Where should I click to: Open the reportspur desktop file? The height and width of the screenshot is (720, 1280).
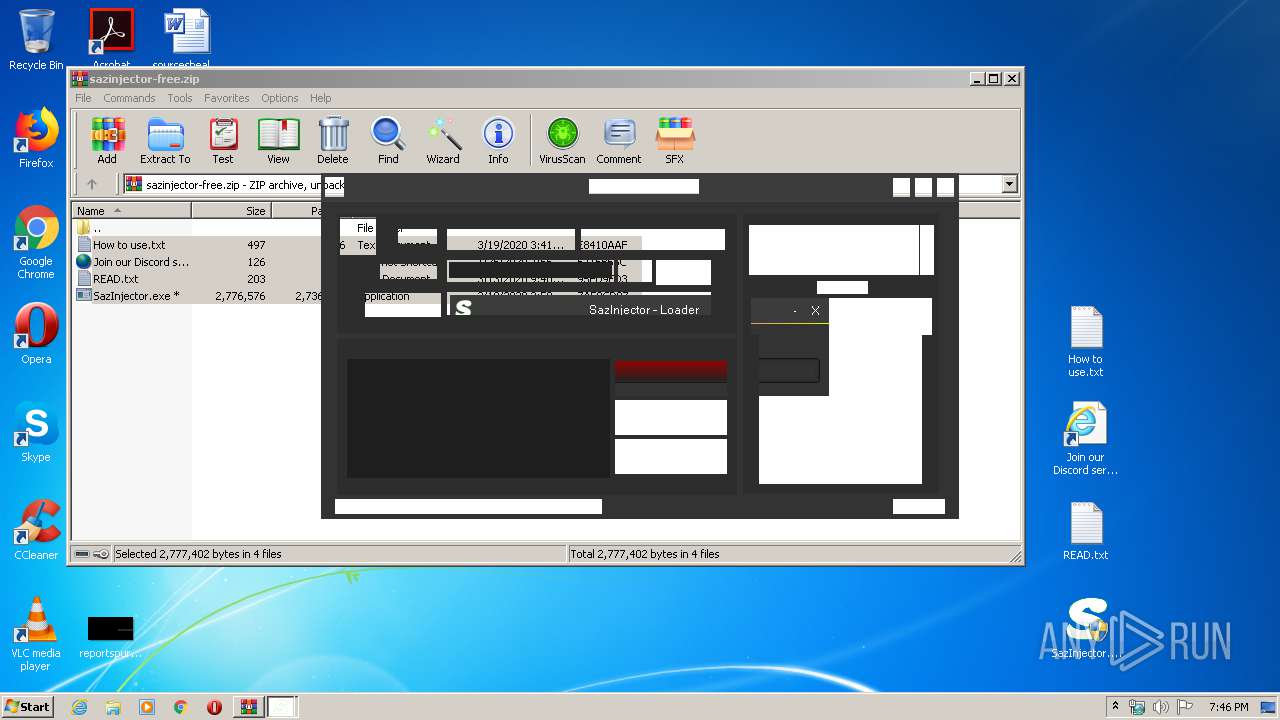pyautogui.click(x=110, y=637)
